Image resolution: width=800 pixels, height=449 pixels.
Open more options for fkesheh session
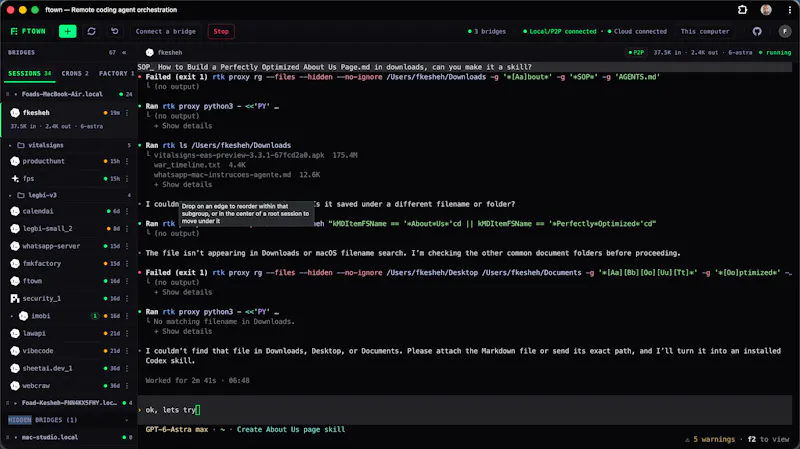(x=127, y=113)
